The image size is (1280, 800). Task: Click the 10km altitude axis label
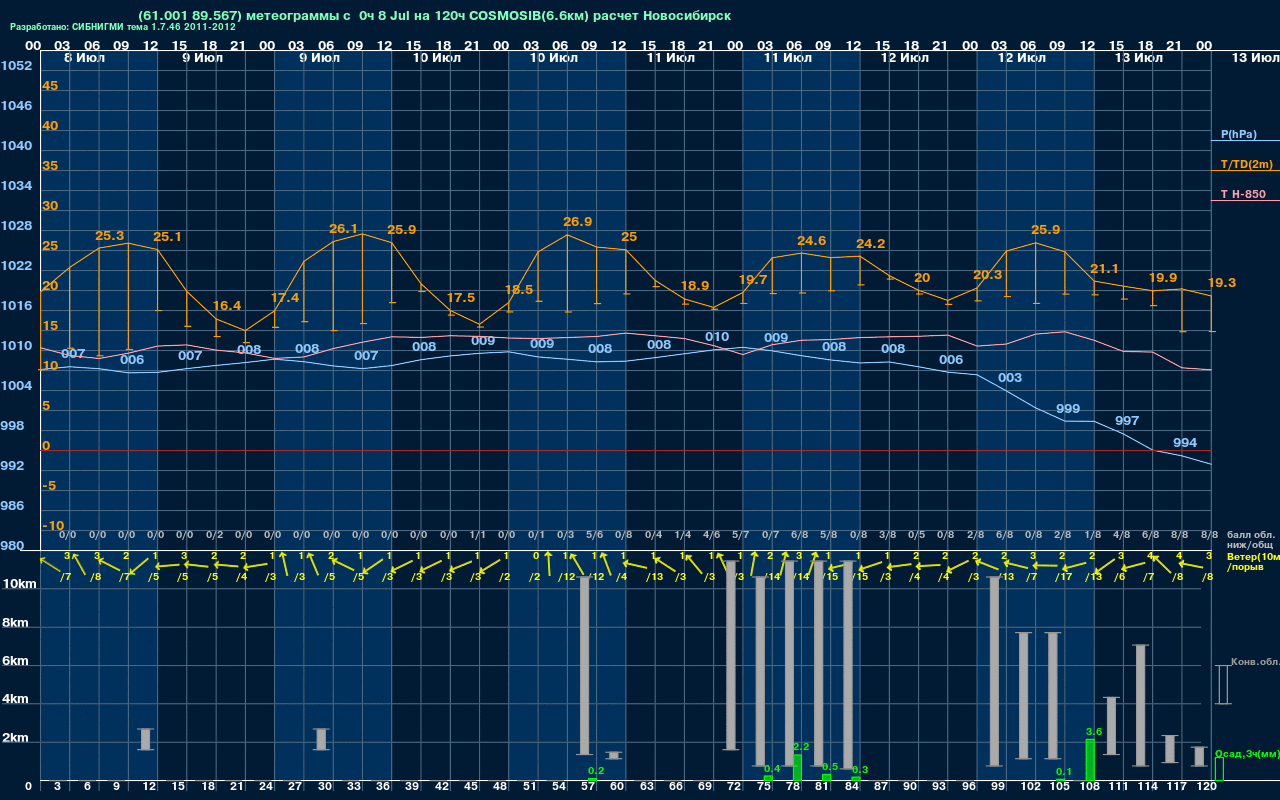[20, 584]
